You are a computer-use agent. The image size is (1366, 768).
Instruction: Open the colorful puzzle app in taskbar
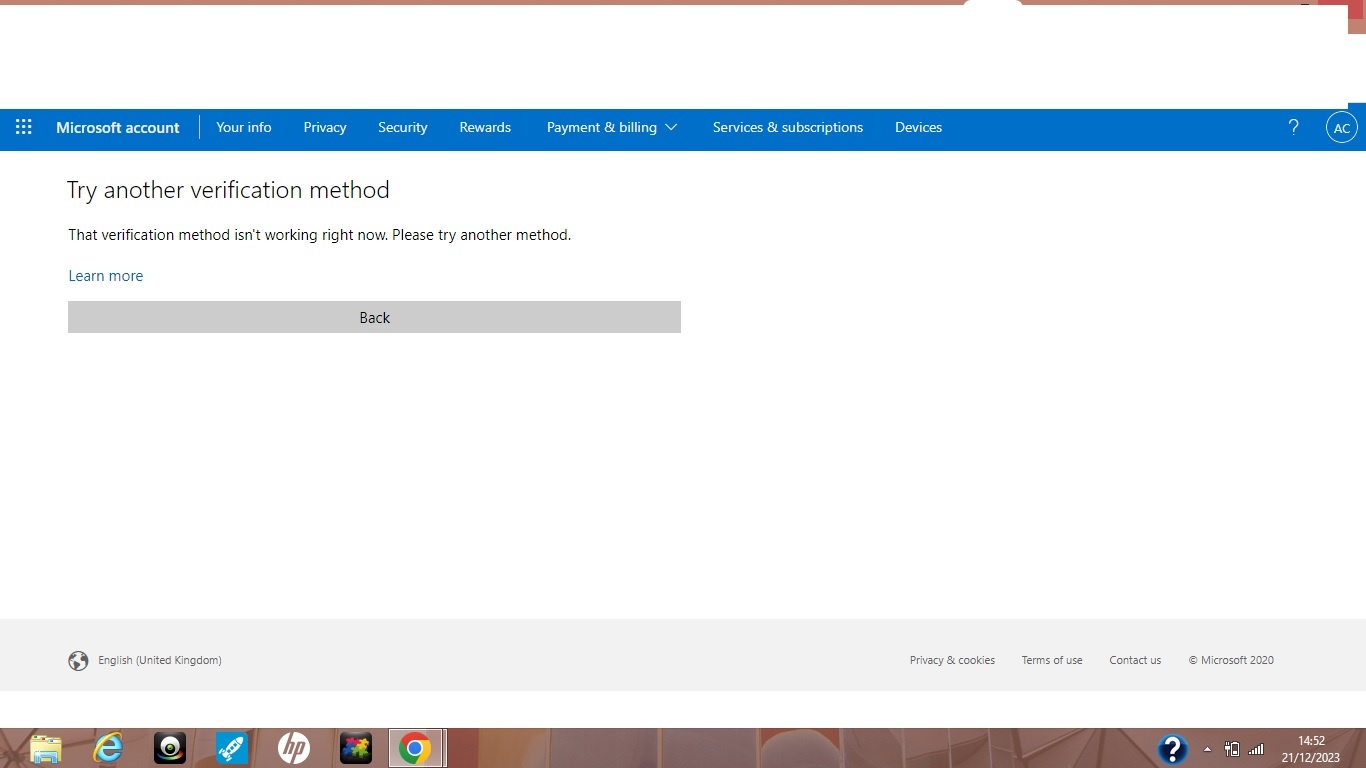coord(356,748)
